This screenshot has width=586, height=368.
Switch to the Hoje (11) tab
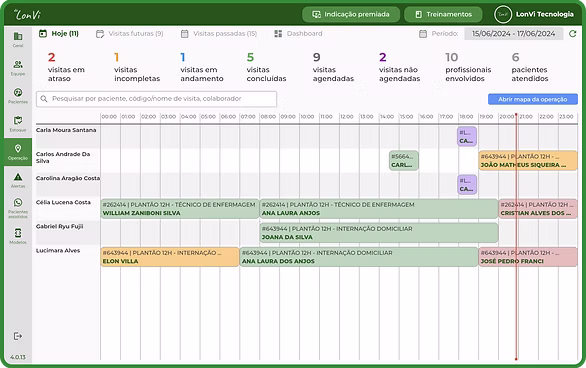pos(59,34)
